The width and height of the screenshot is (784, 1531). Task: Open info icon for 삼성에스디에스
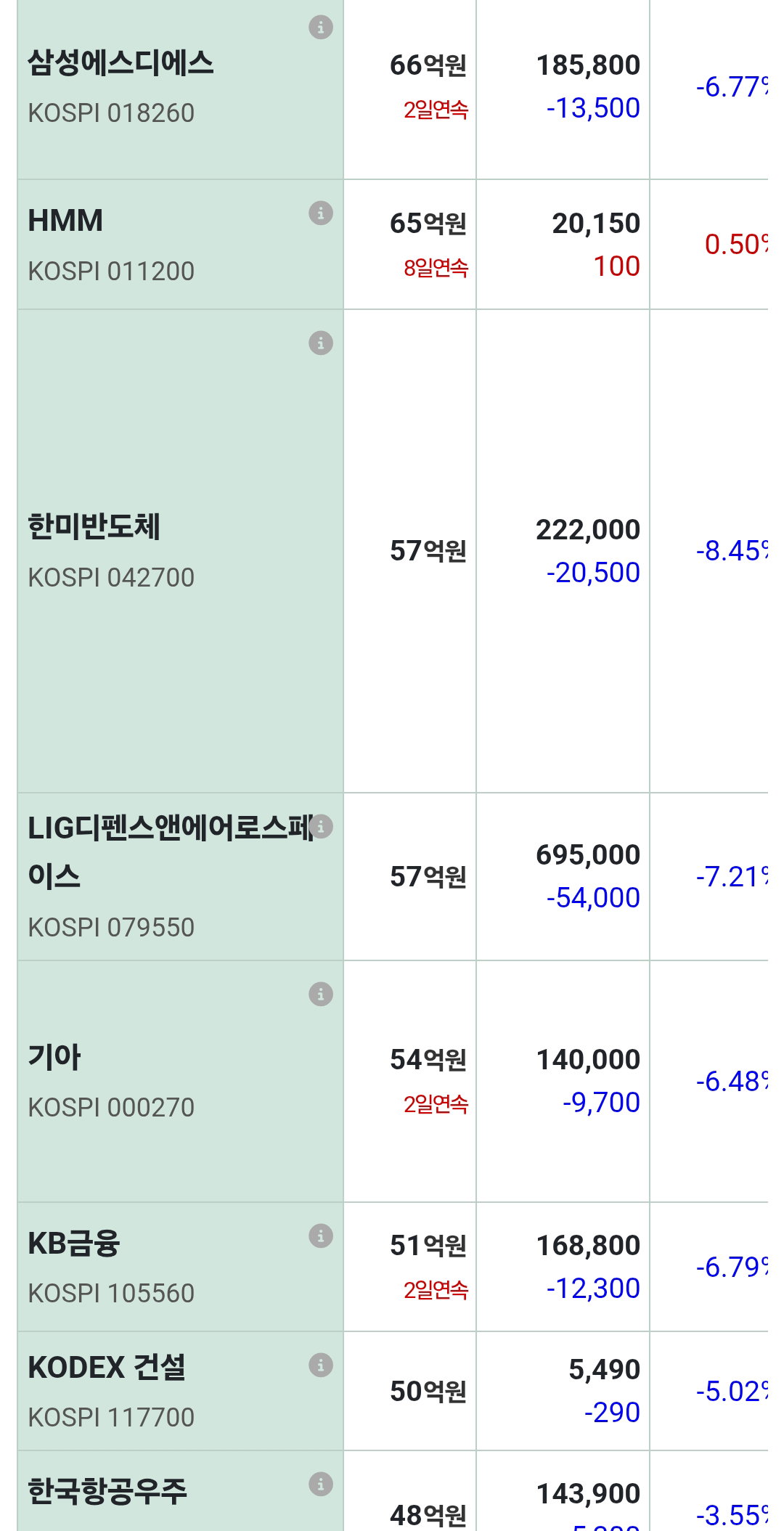[321, 27]
